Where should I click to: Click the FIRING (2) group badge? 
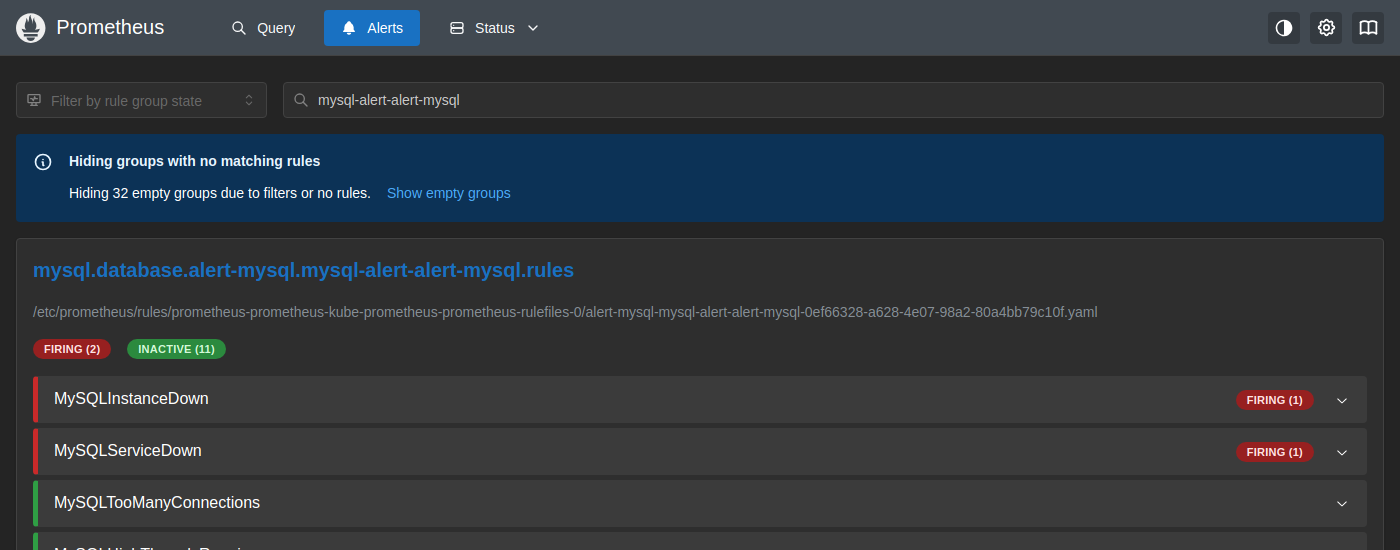coord(72,349)
